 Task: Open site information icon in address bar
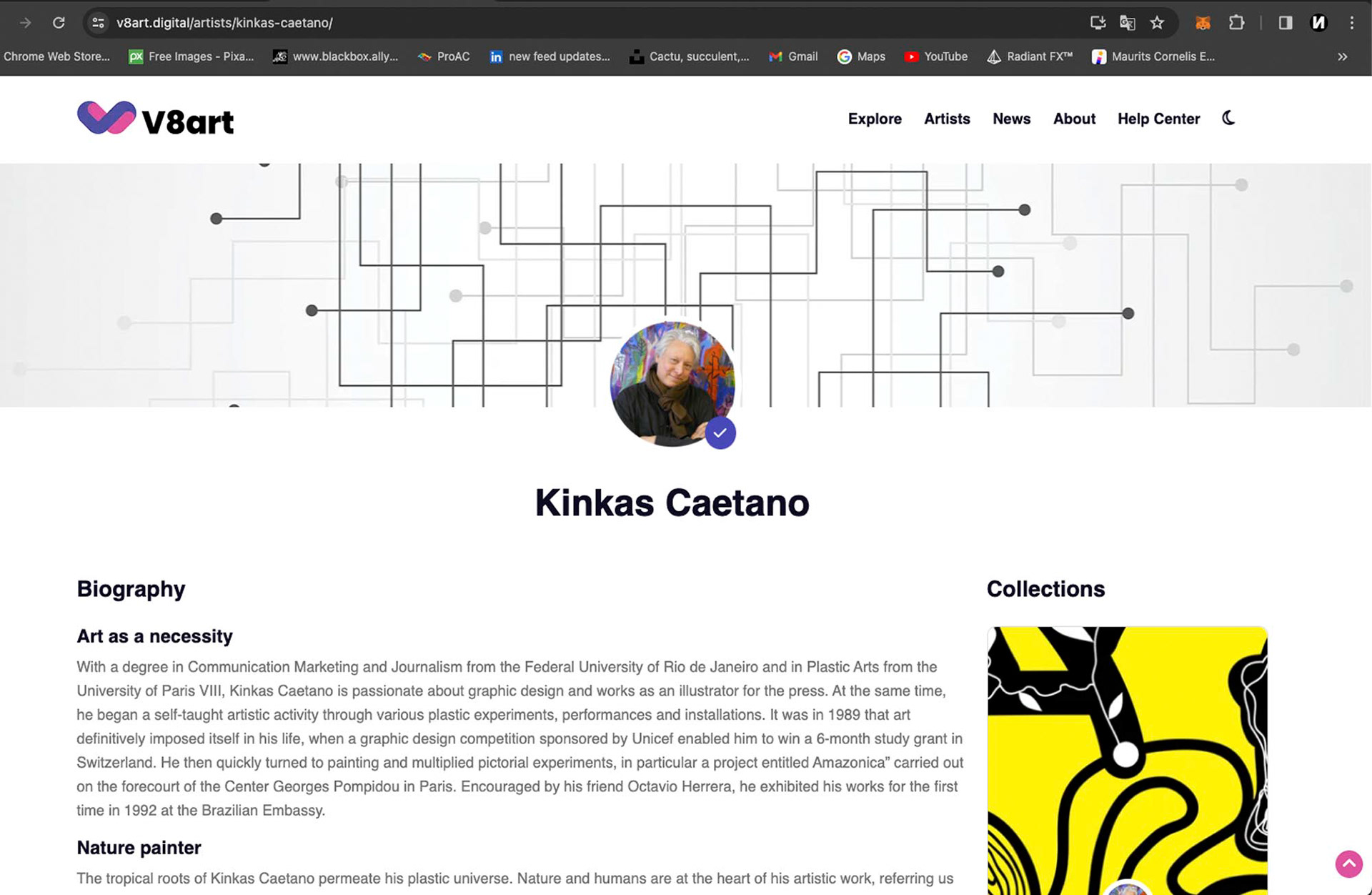pyautogui.click(x=99, y=23)
